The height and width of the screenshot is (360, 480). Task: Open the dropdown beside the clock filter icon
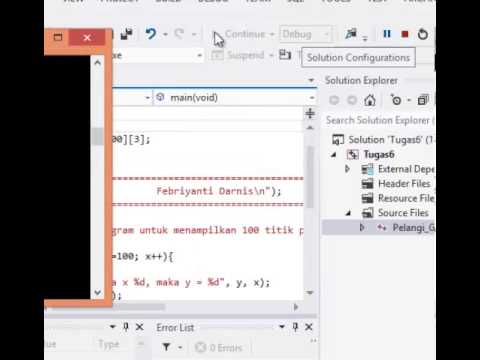[x=409, y=100]
